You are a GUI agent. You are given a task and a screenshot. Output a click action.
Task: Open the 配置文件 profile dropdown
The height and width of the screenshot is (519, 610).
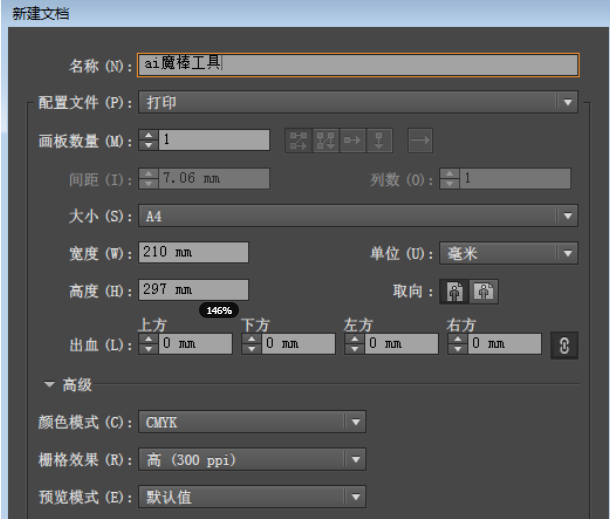(358, 102)
